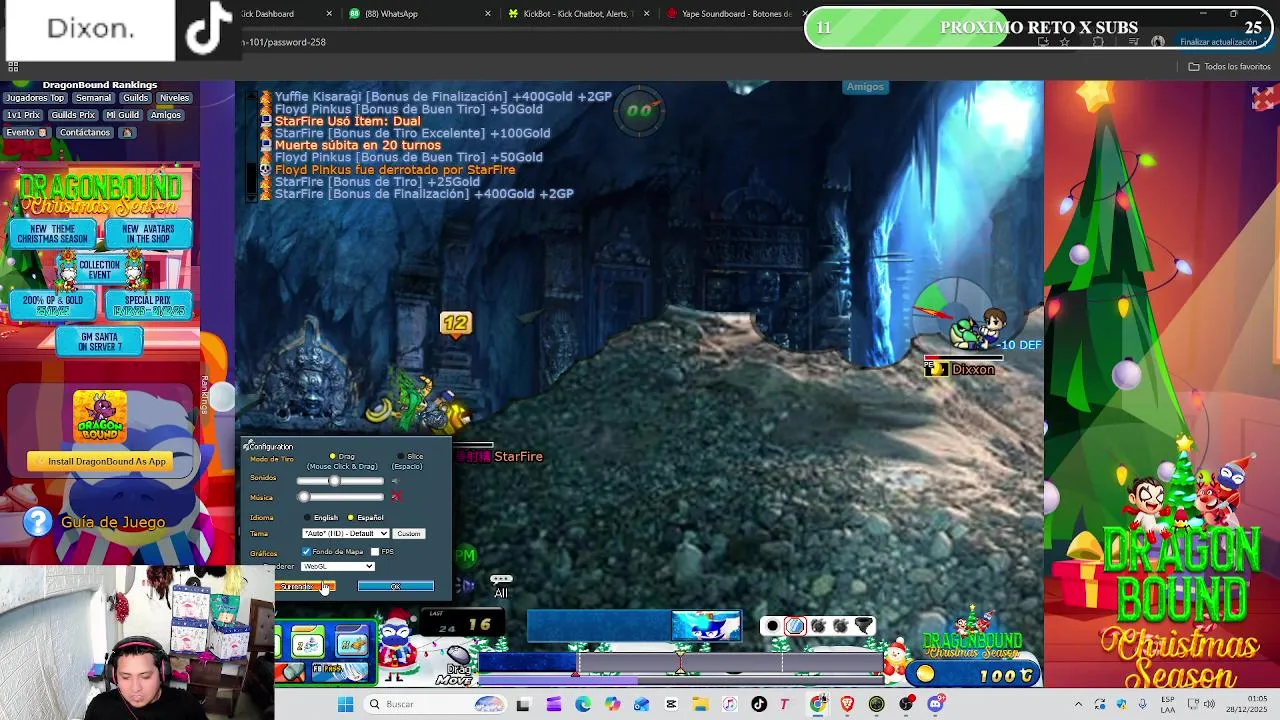
Task: Open the Tema theme dropdown
Action: [345, 534]
